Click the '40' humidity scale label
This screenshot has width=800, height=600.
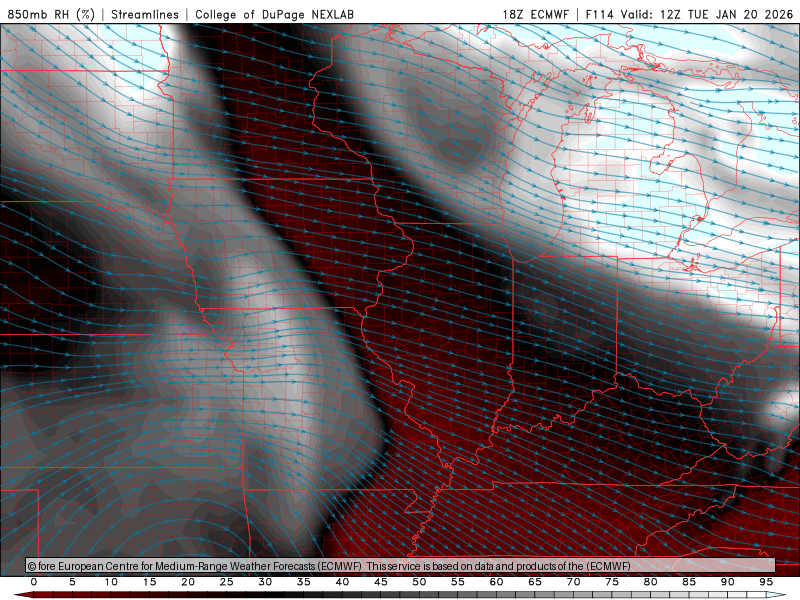[342, 582]
